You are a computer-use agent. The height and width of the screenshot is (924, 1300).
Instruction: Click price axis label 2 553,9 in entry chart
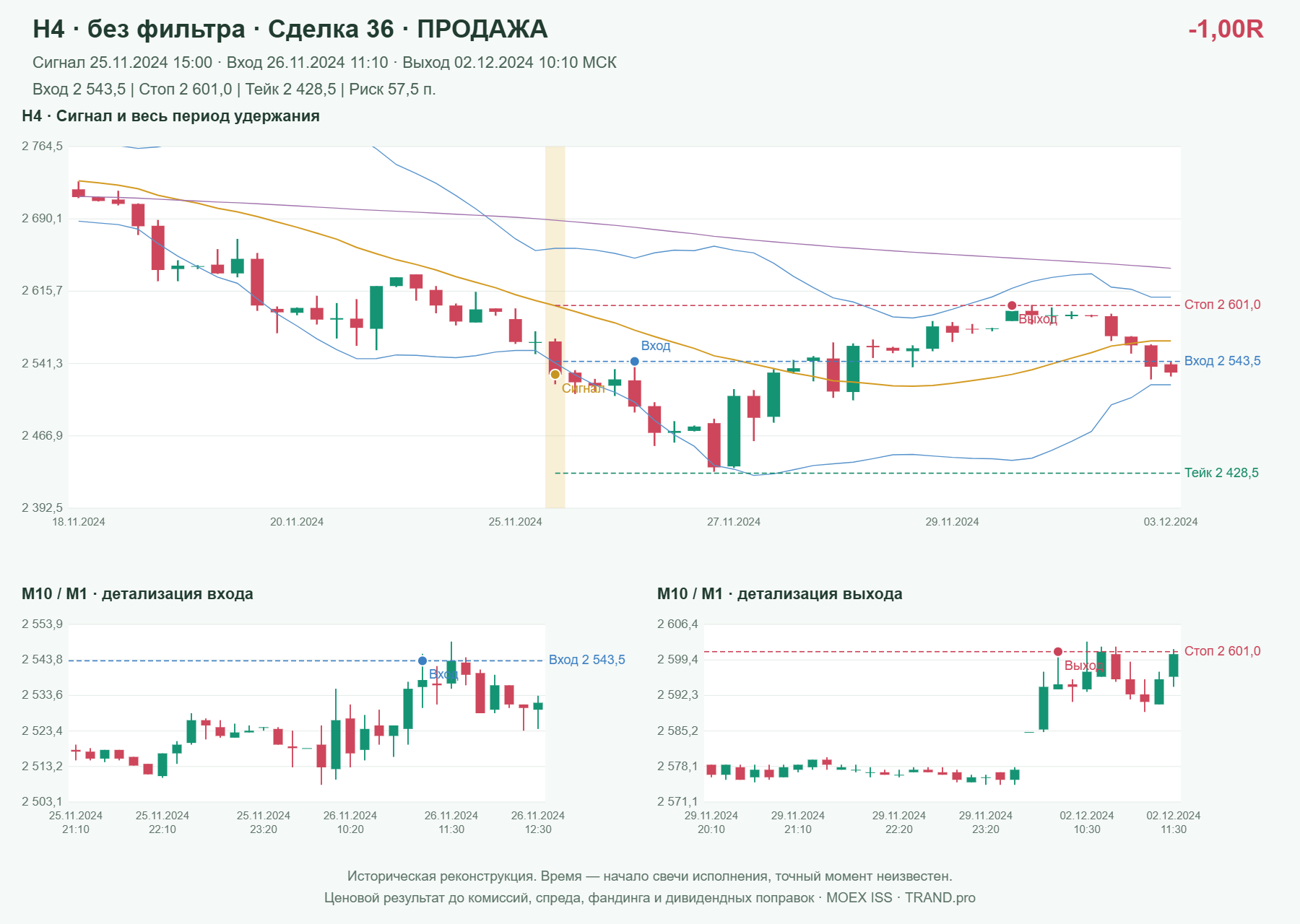click(x=42, y=624)
